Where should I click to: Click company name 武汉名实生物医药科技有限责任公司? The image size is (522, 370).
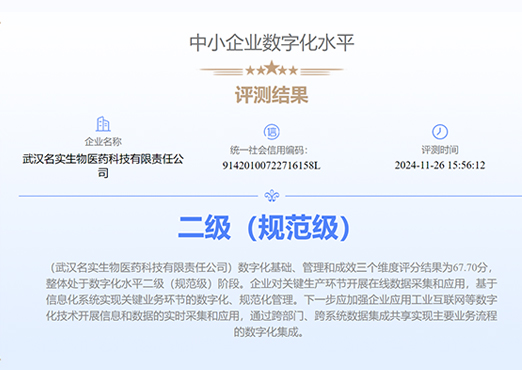[x=103, y=166]
